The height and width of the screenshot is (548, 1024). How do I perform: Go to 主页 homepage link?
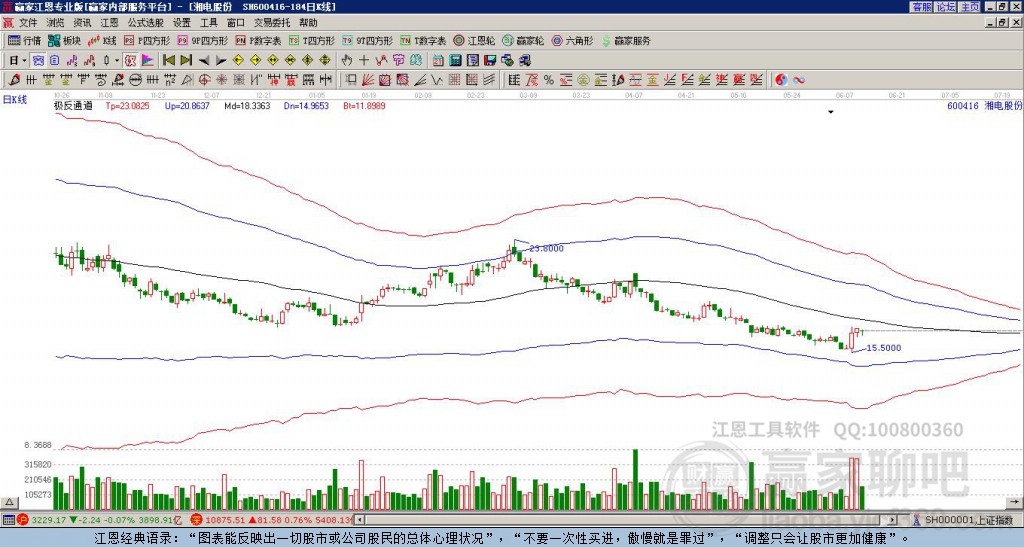(x=970, y=7)
